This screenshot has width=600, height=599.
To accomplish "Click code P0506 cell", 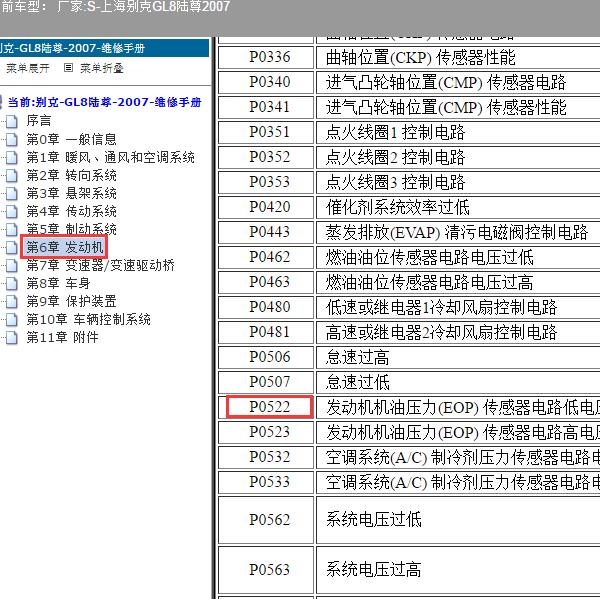I will click(266, 357).
